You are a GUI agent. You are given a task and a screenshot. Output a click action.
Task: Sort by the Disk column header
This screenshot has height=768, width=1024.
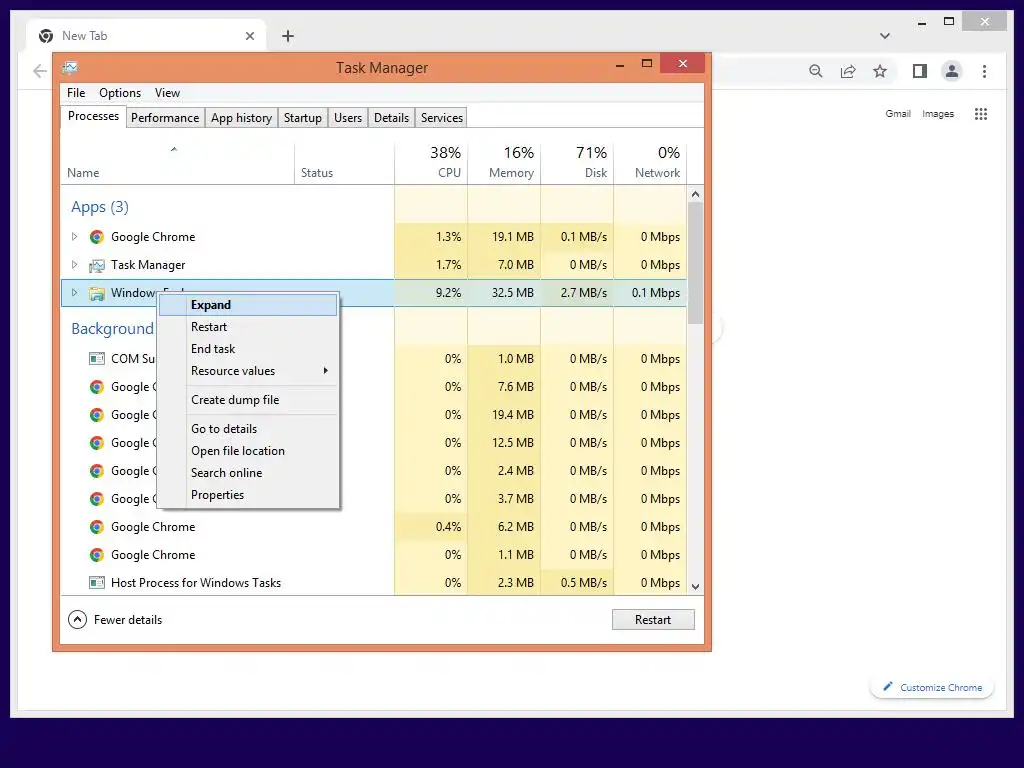(577, 162)
